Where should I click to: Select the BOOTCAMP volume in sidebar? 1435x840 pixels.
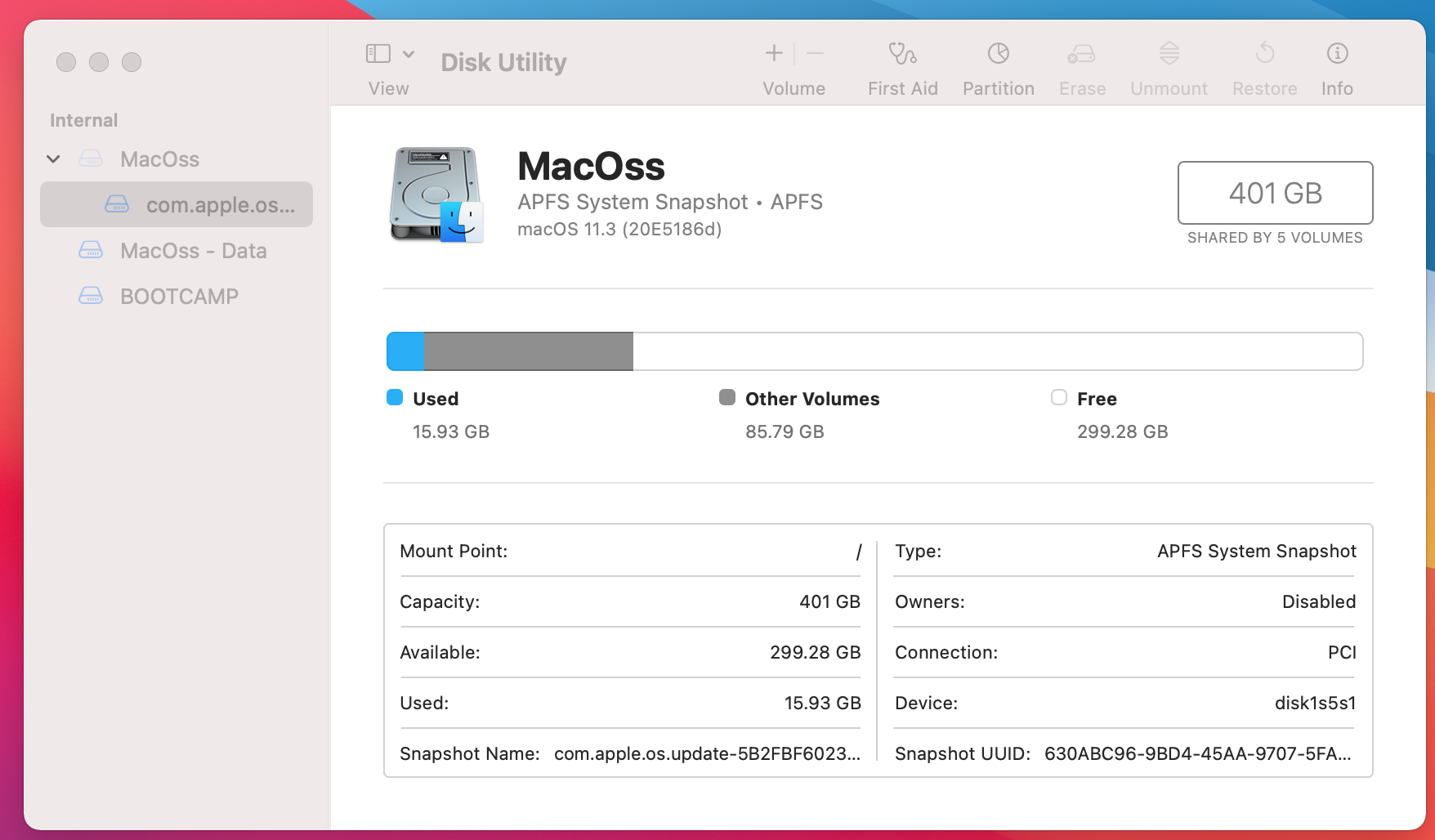click(x=177, y=296)
